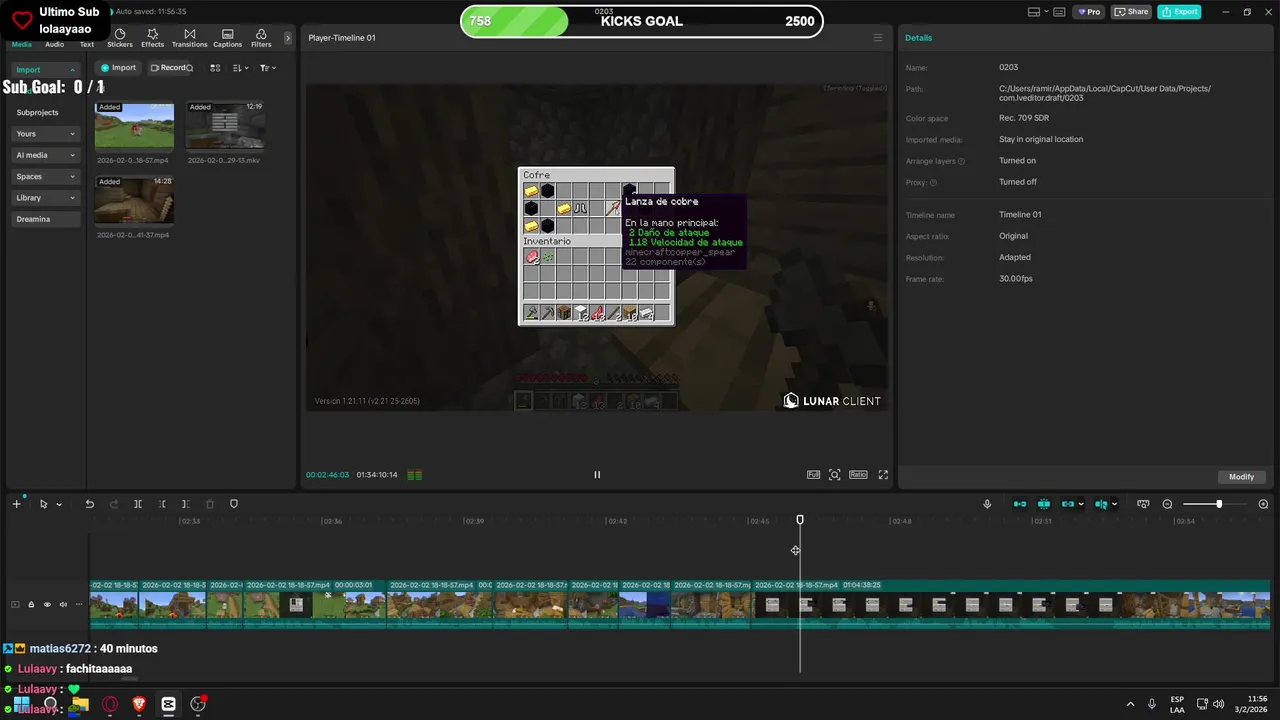Zoom out the timeline
This screenshot has height=720, width=1280.
(1167, 504)
